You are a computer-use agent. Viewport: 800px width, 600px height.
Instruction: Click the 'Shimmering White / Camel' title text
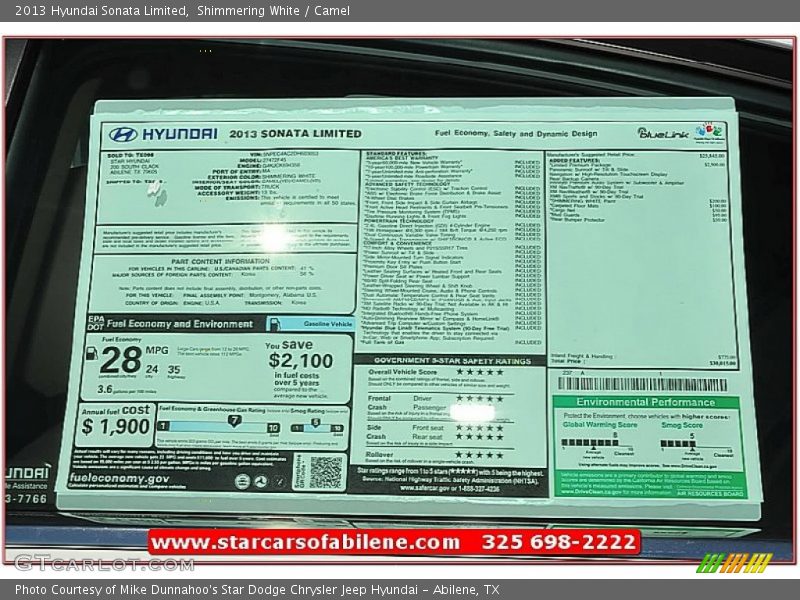coord(273,10)
